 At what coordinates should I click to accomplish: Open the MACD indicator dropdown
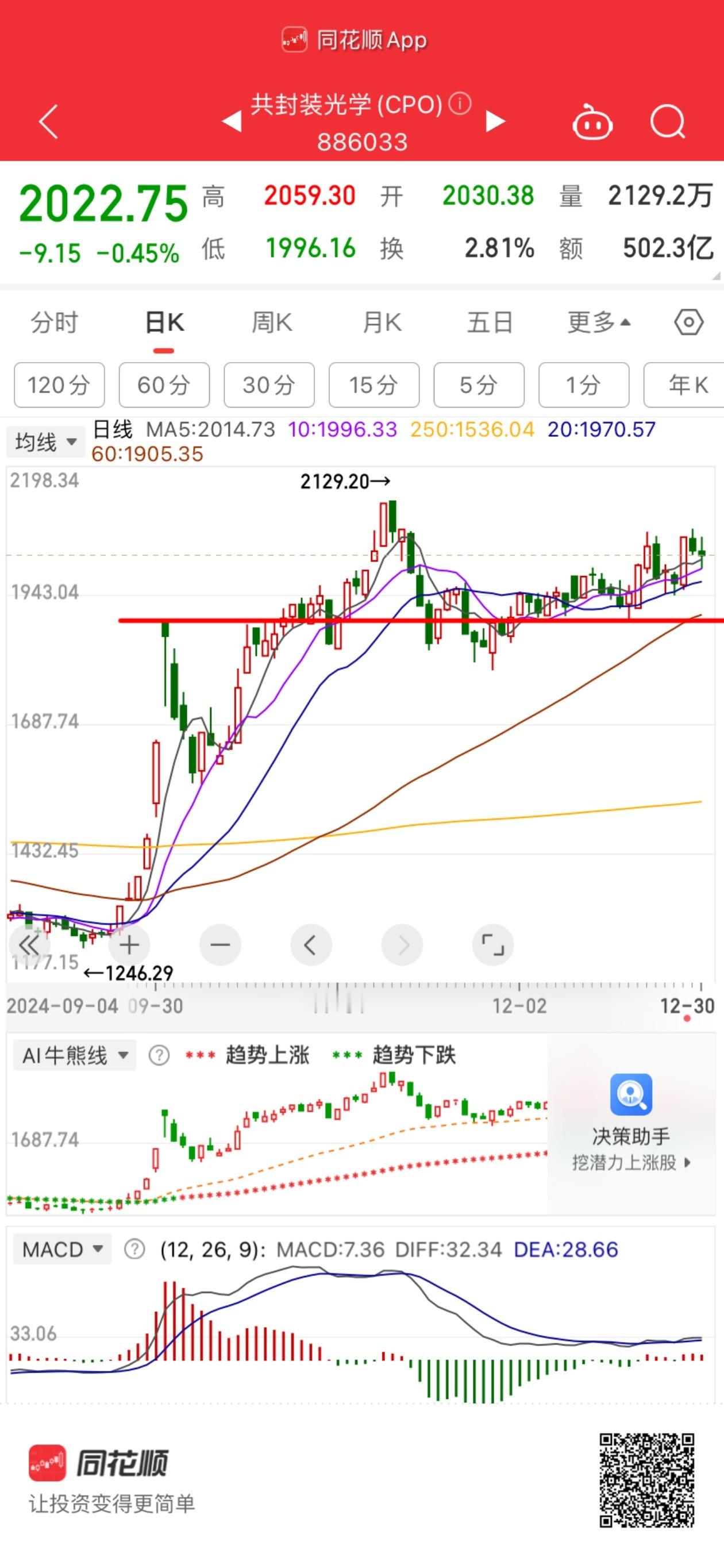pyautogui.click(x=63, y=1250)
